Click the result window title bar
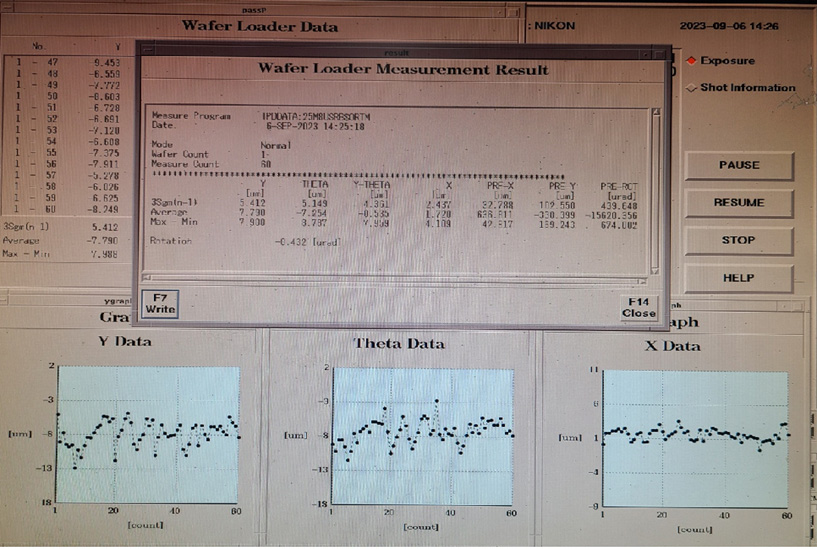The image size is (817, 549). point(400,50)
